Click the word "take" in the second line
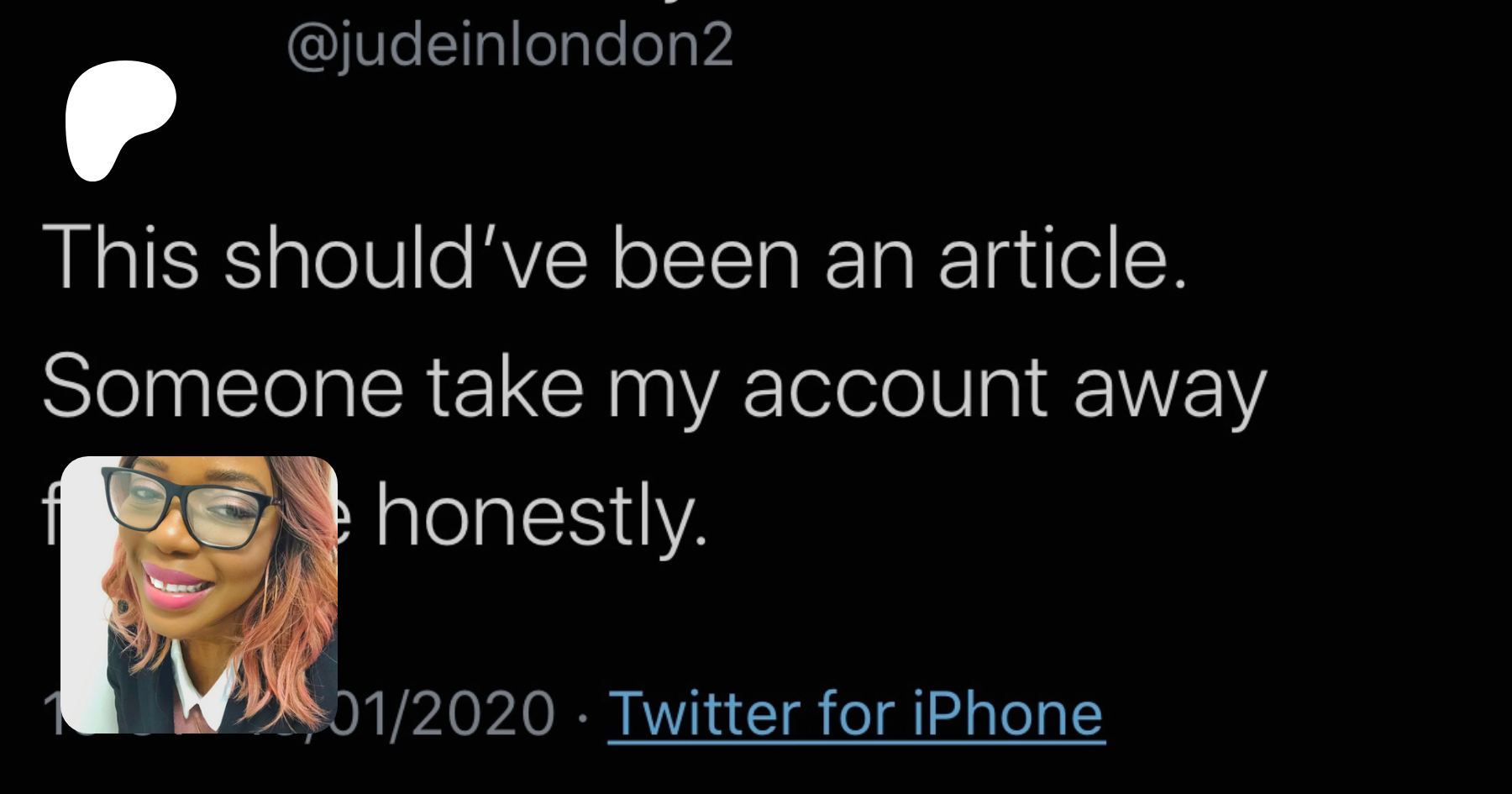 (505, 387)
